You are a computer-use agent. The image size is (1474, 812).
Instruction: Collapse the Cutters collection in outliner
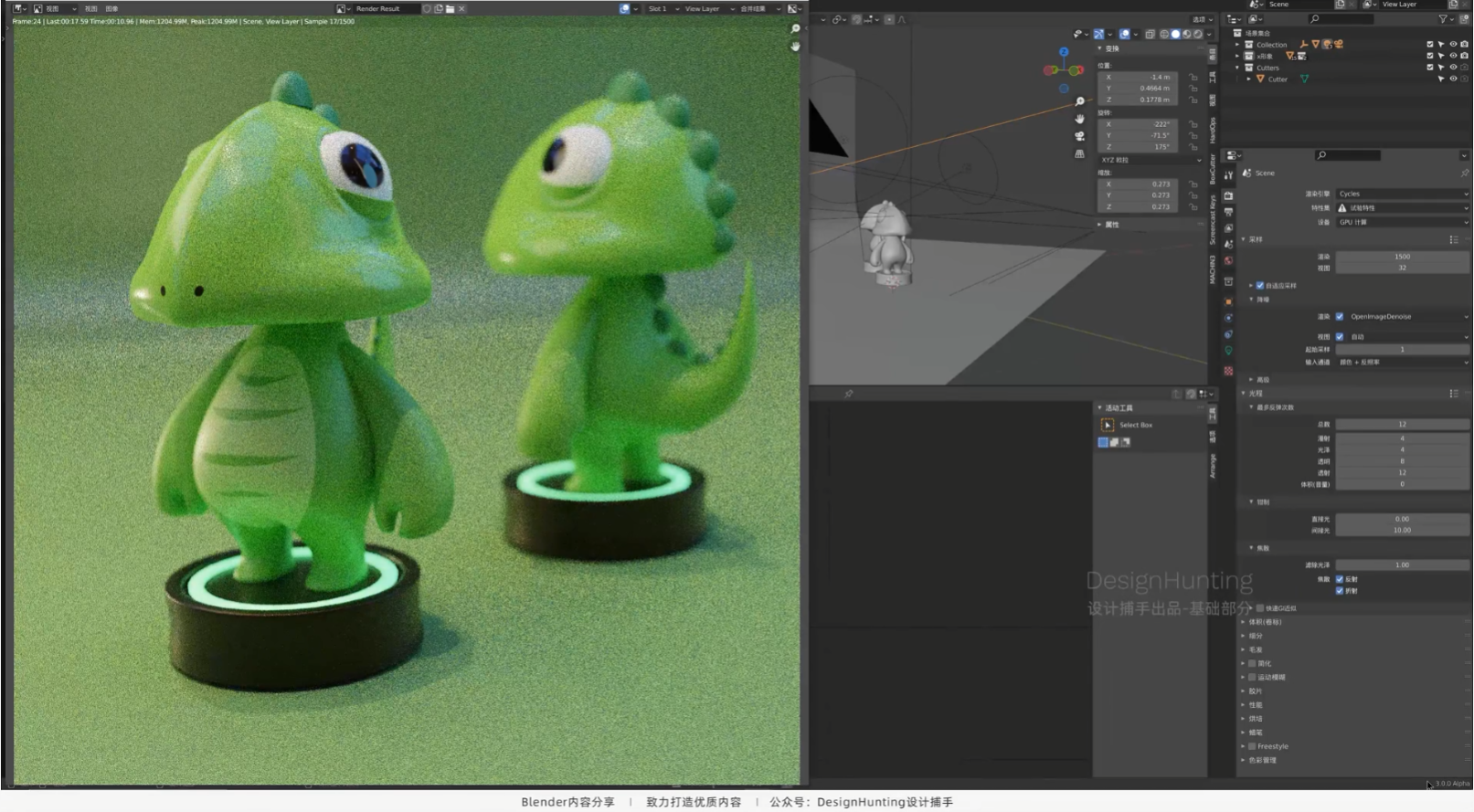click(1238, 68)
